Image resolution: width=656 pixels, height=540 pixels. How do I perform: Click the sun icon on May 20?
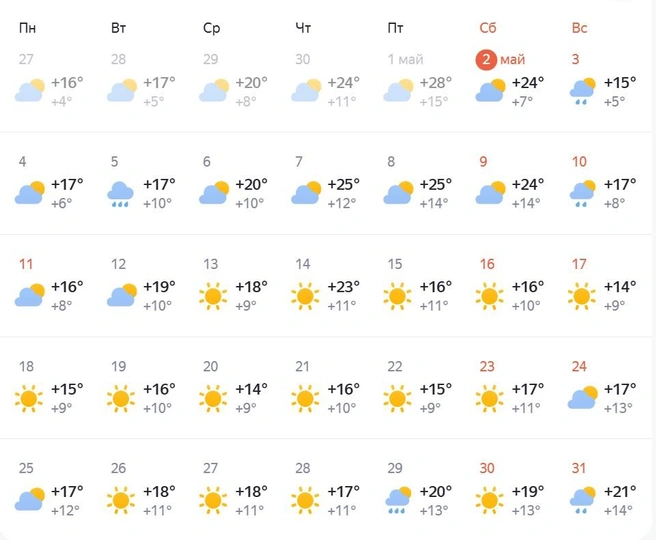click(x=213, y=399)
